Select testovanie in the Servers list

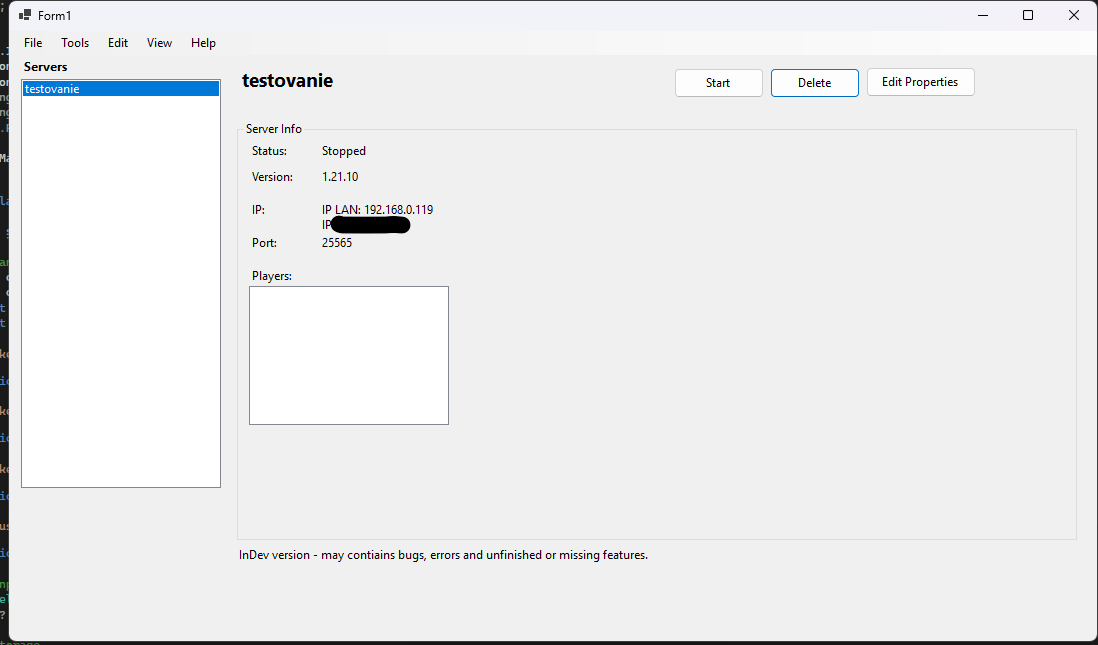coord(120,89)
